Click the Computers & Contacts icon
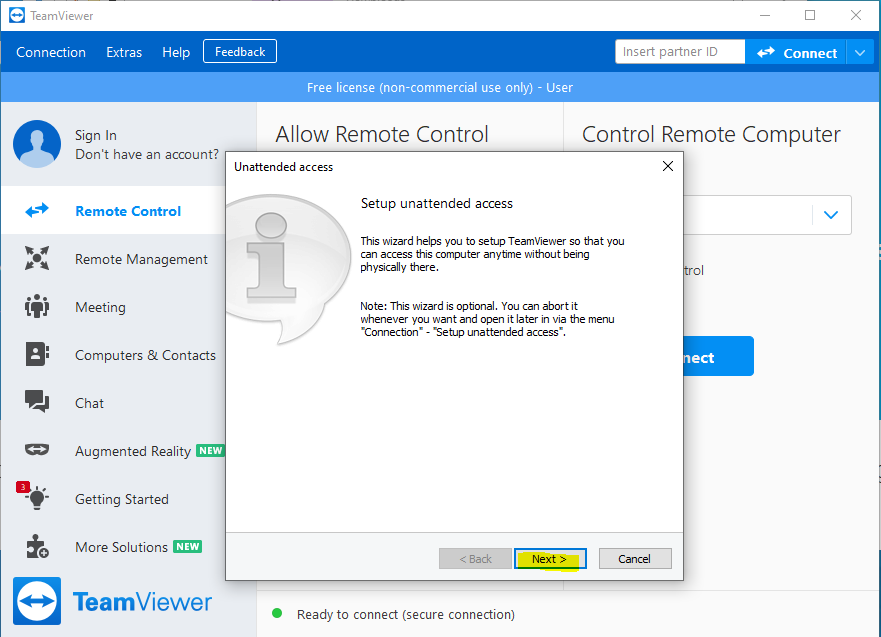Image resolution: width=881 pixels, height=637 pixels. [37, 355]
